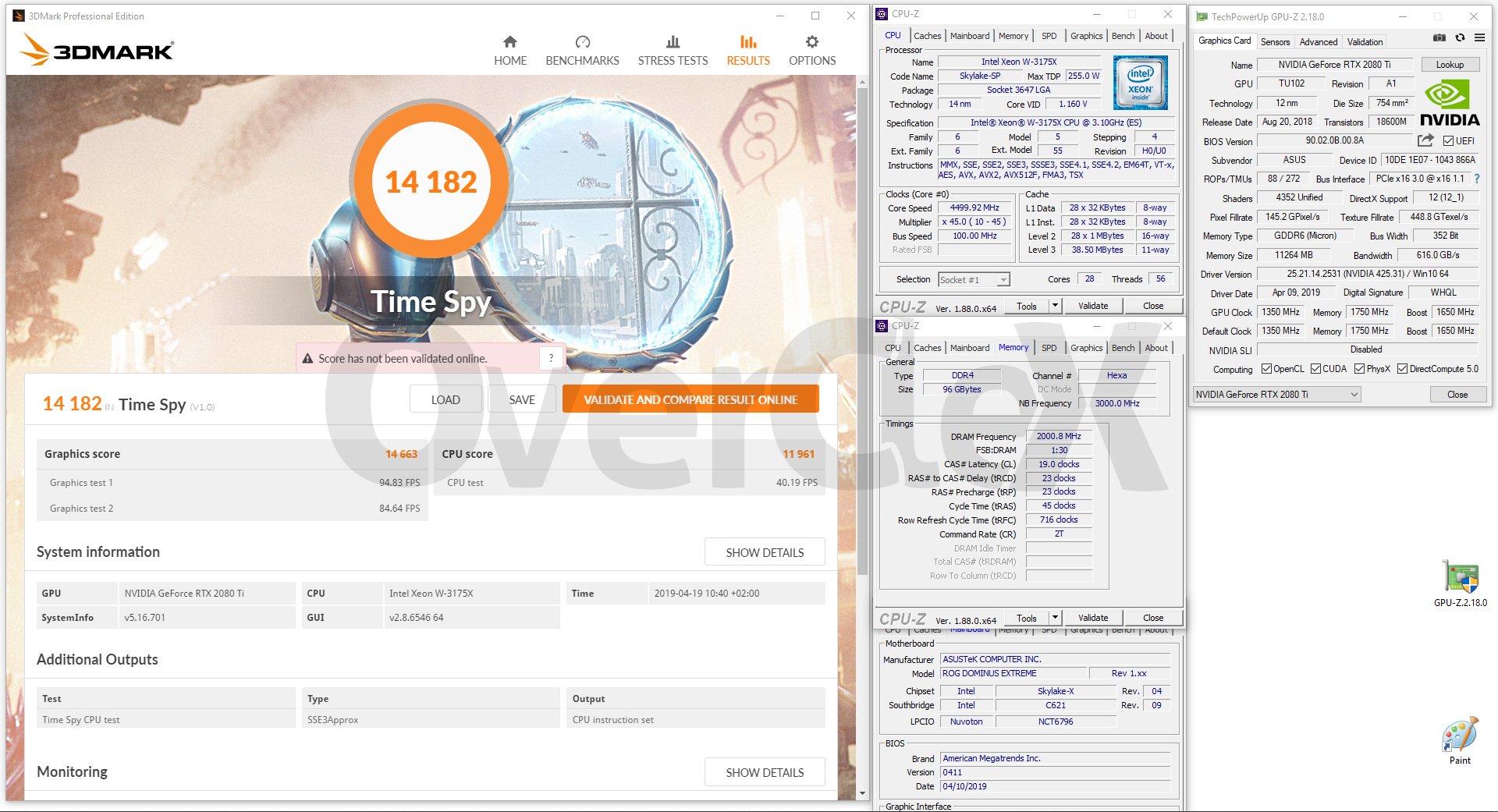Click Close button in CPU-Z Memory window
Screen dimensions: 1498x812
coord(1153,618)
